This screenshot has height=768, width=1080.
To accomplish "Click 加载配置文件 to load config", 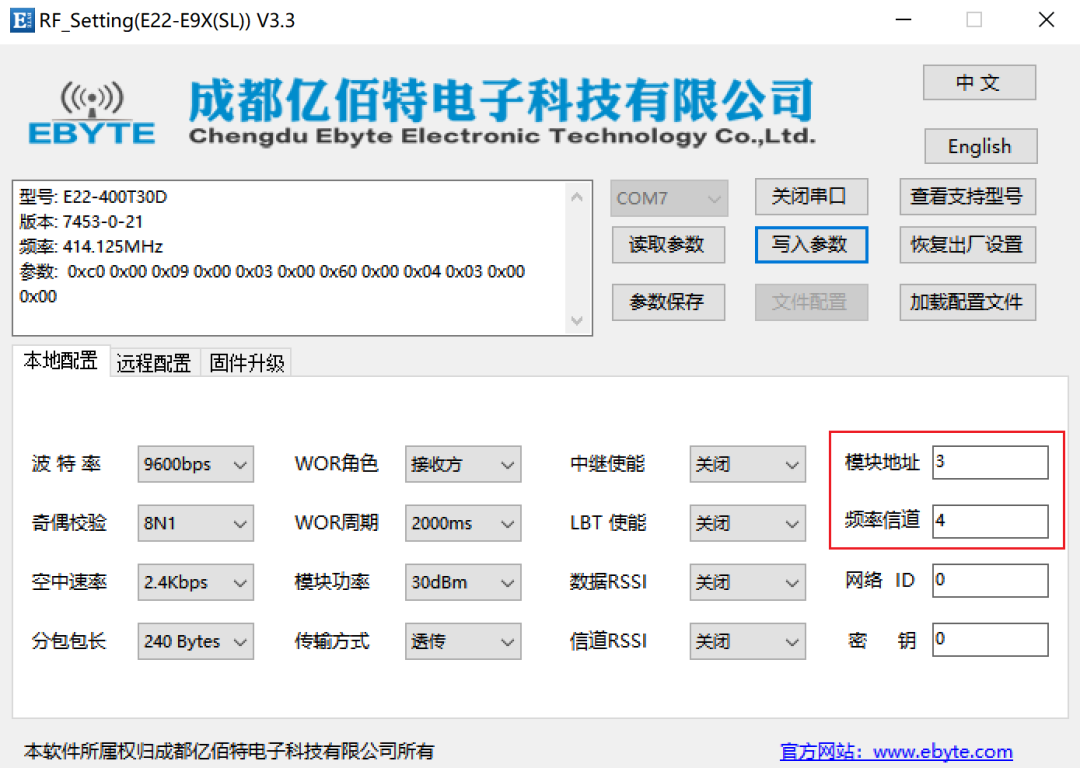I will 967,302.
